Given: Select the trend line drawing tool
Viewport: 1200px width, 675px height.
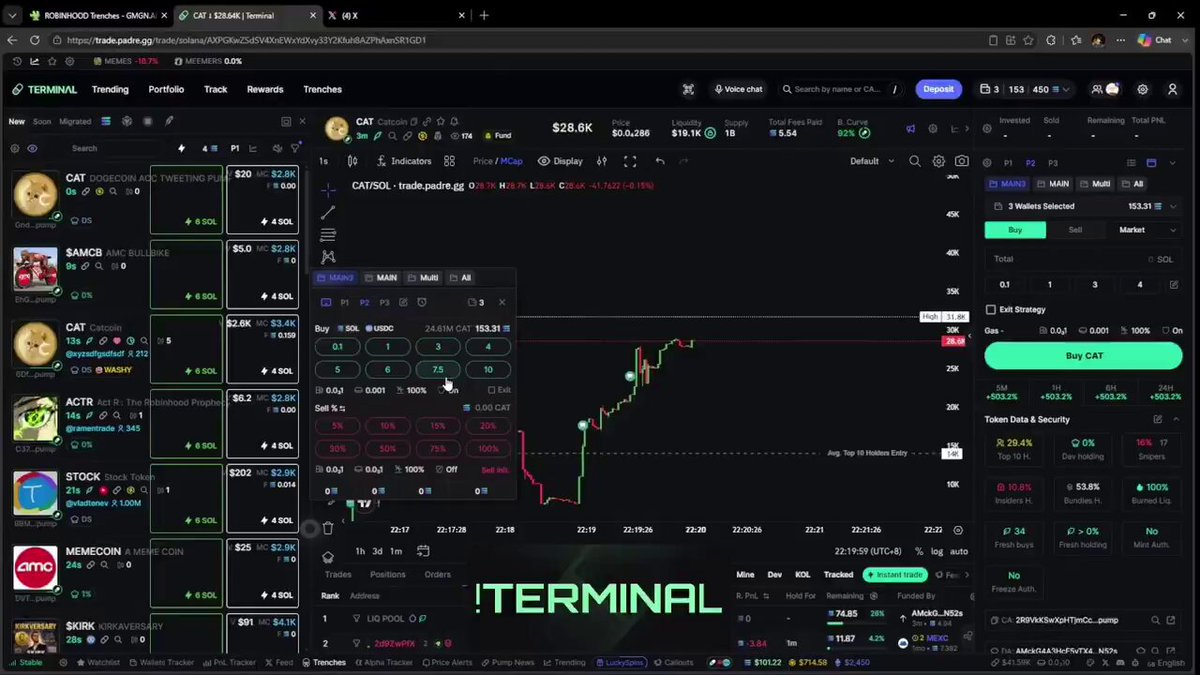Looking at the screenshot, I should (x=328, y=213).
